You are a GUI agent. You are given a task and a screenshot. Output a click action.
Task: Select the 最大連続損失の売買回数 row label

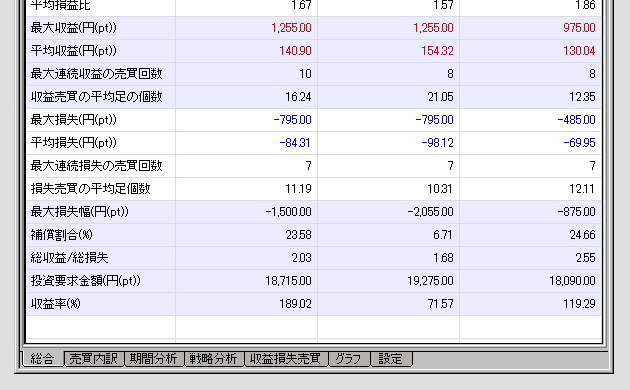(96, 165)
